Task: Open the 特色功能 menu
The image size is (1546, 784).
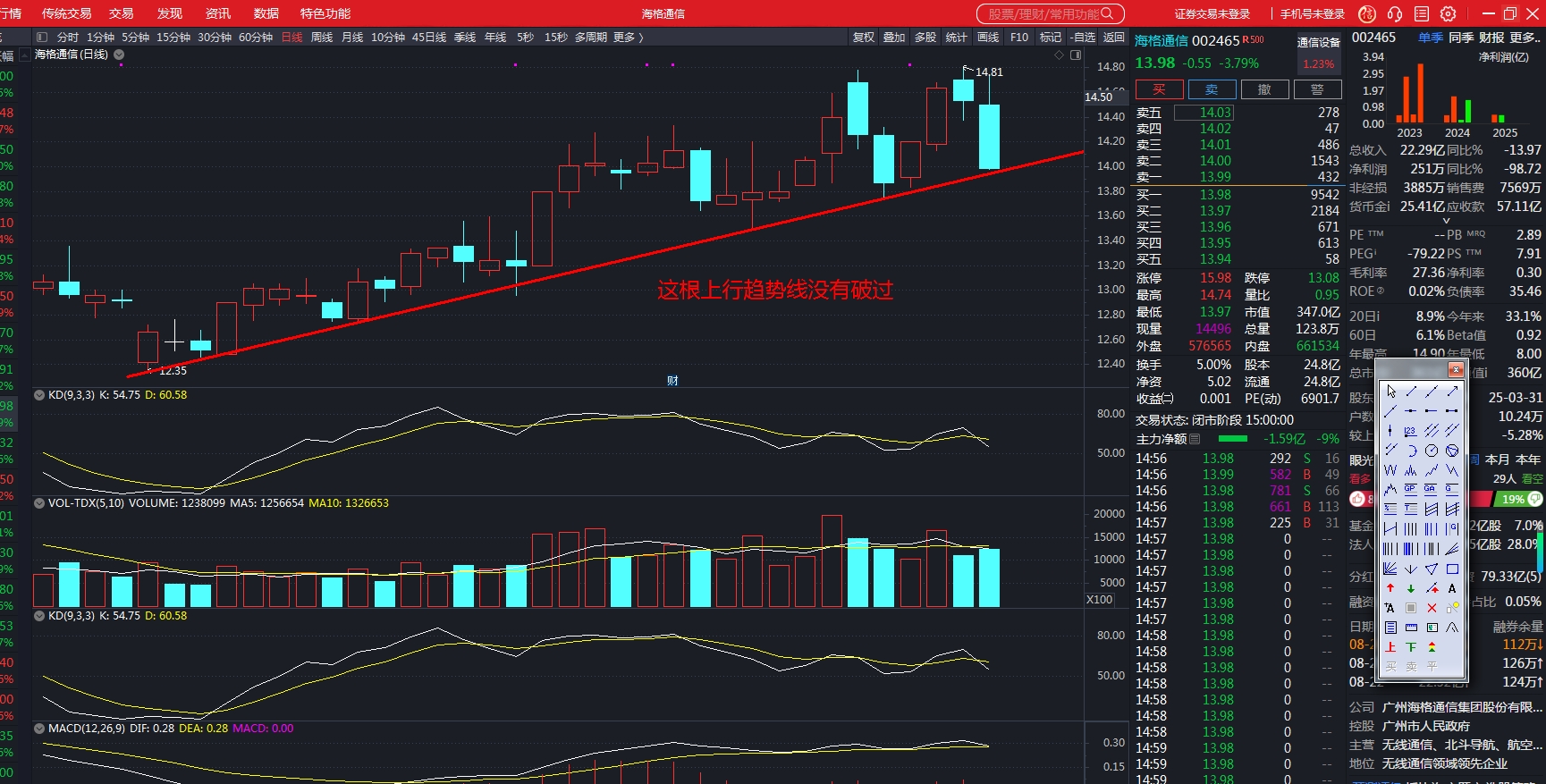Action: [325, 13]
